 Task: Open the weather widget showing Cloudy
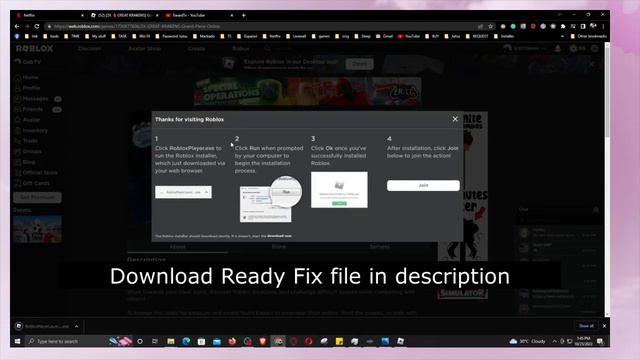(x=527, y=341)
